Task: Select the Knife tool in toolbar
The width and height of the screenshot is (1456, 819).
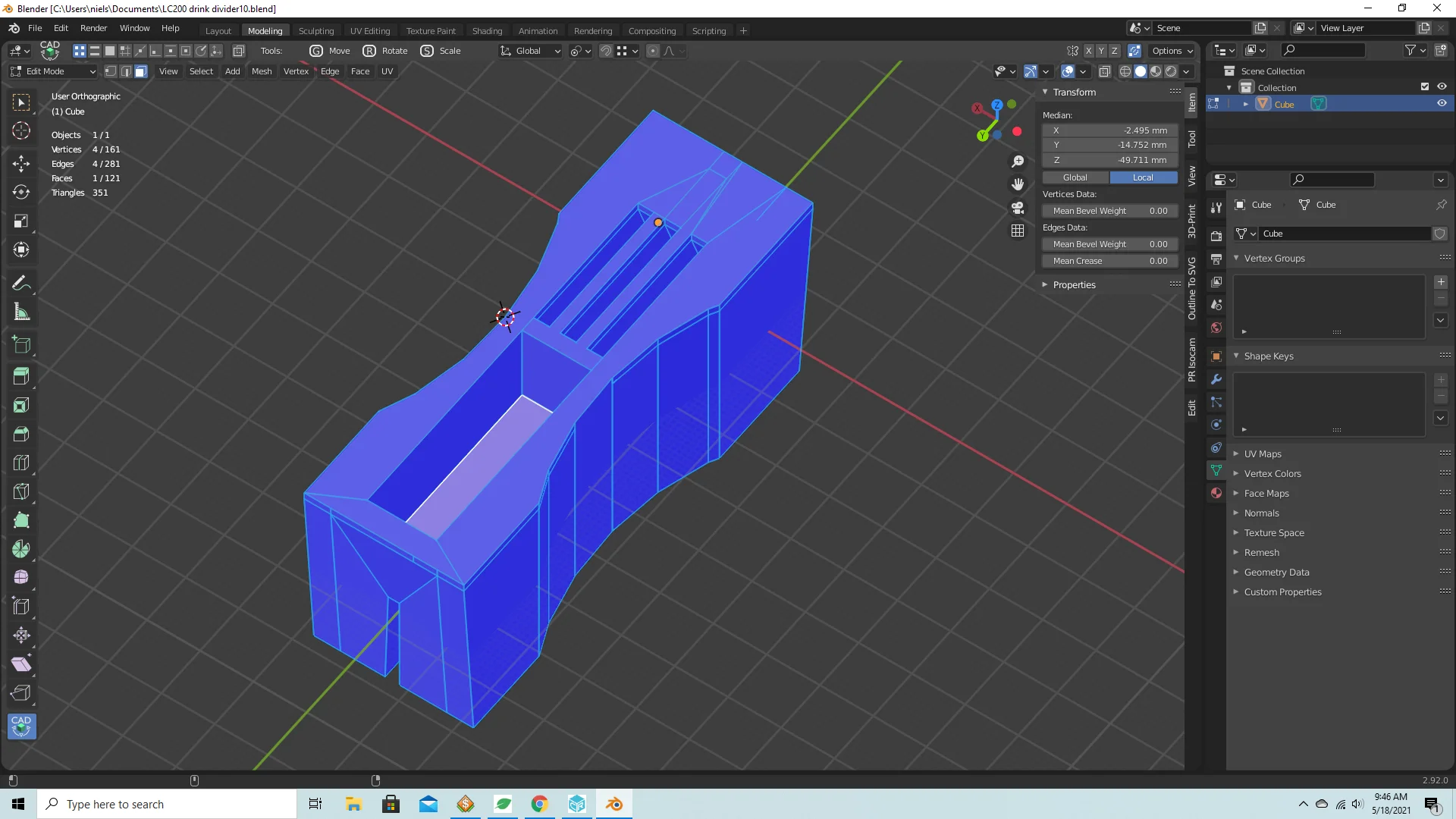Action: (21, 491)
